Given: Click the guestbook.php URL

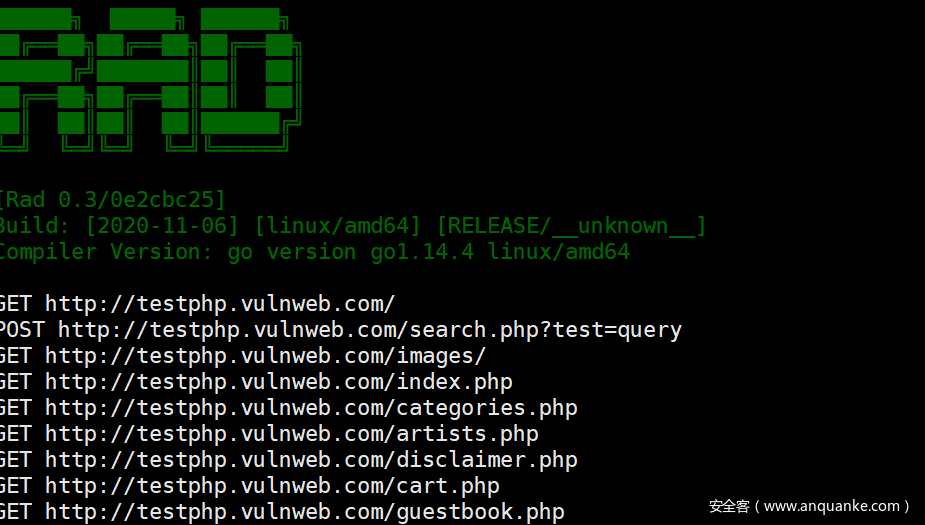Looking at the screenshot, I should (x=304, y=512).
